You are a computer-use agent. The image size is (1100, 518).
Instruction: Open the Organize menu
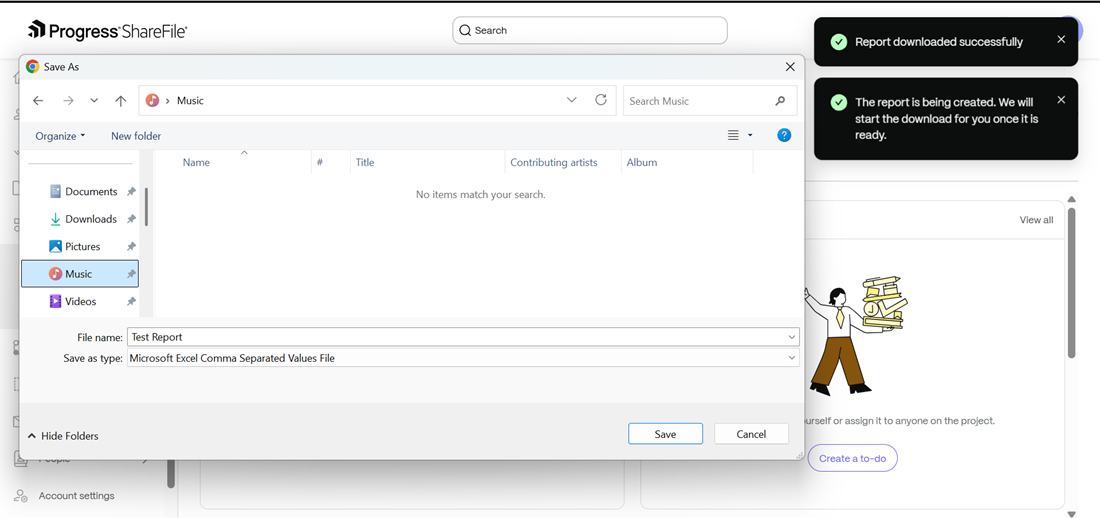pos(60,136)
